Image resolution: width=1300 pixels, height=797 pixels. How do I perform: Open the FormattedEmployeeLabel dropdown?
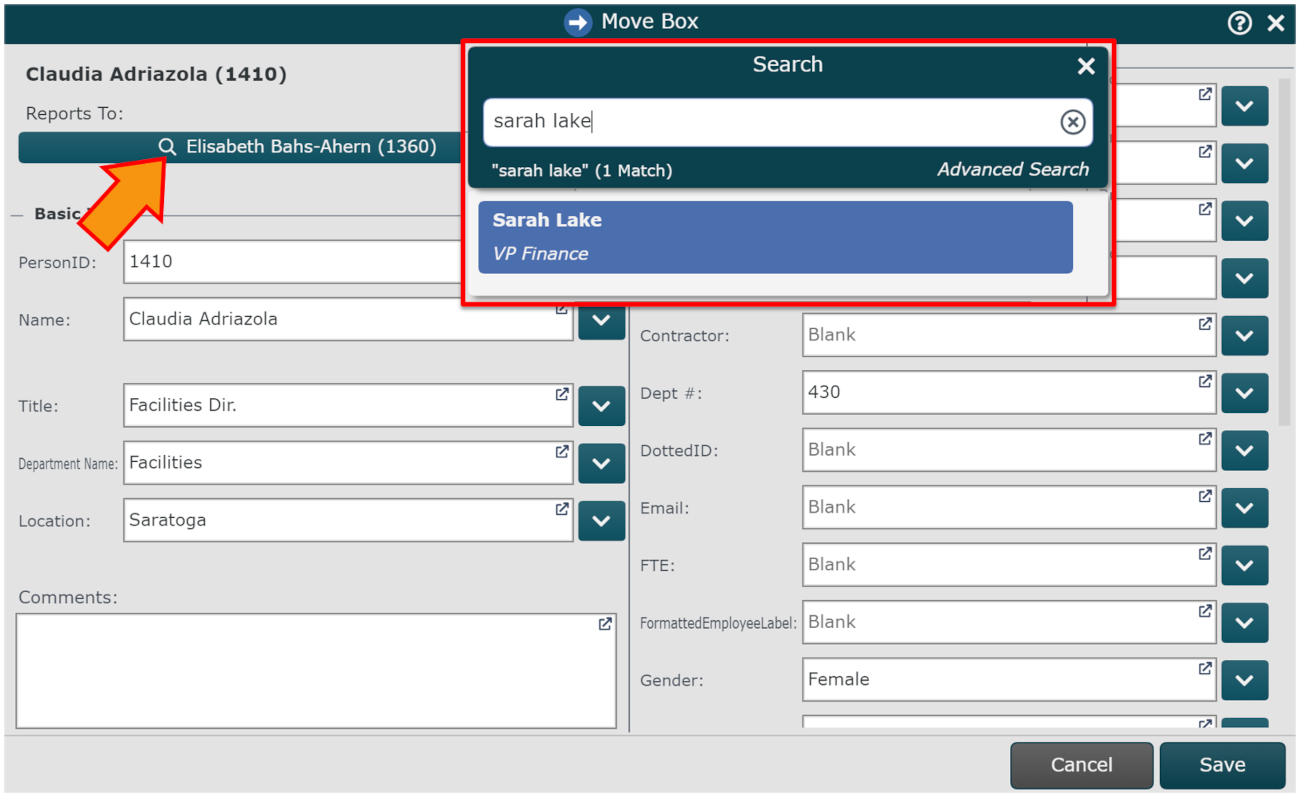(x=1244, y=623)
